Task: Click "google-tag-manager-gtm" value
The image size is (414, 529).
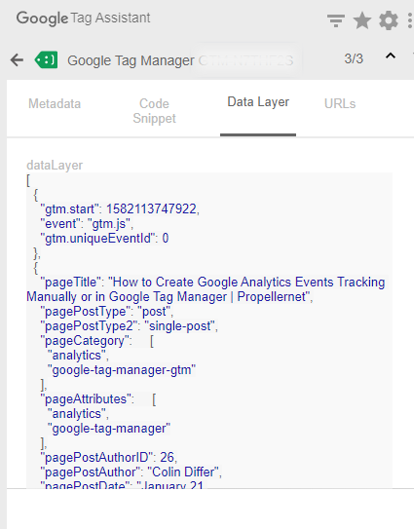Action: click(x=122, y=370)
